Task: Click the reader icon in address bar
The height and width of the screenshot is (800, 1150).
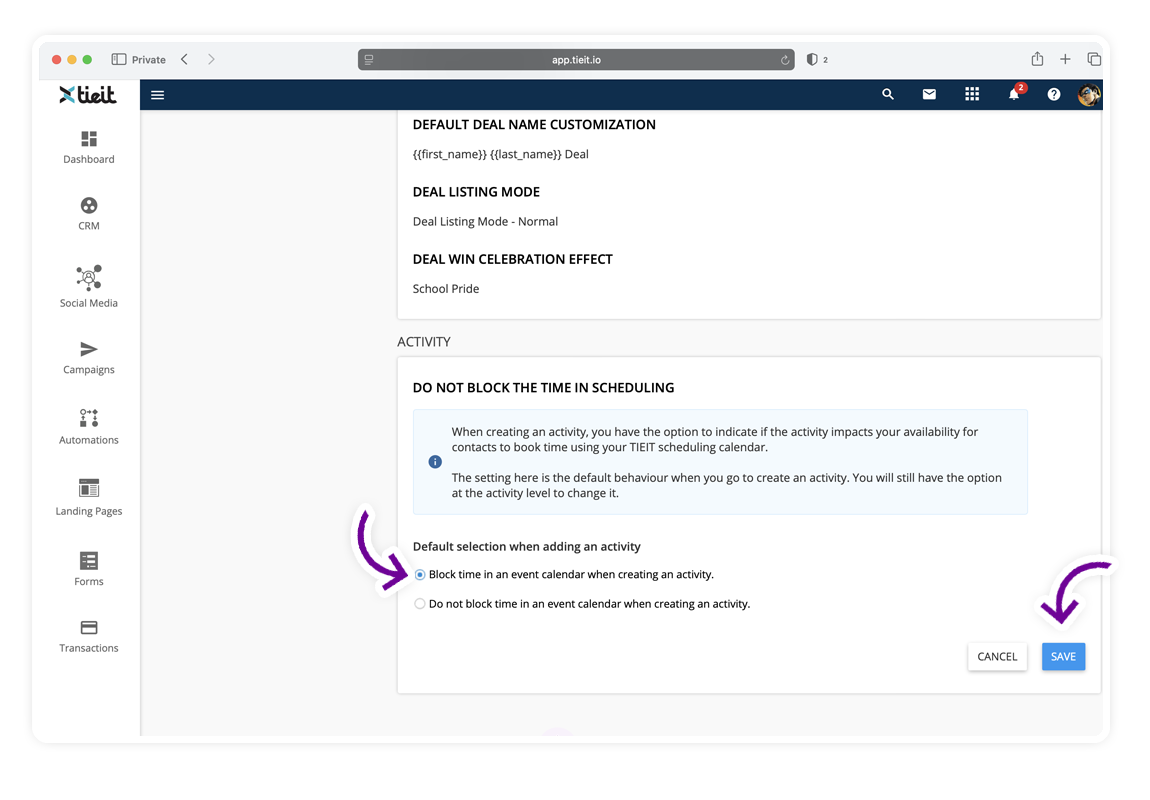Action: pos(369,60)
